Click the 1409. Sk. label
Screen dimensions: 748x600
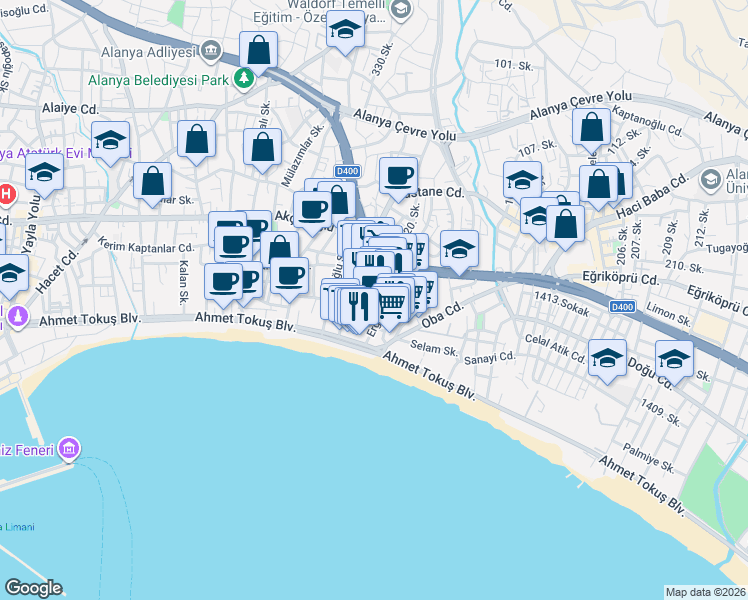(x=660, y=413)
